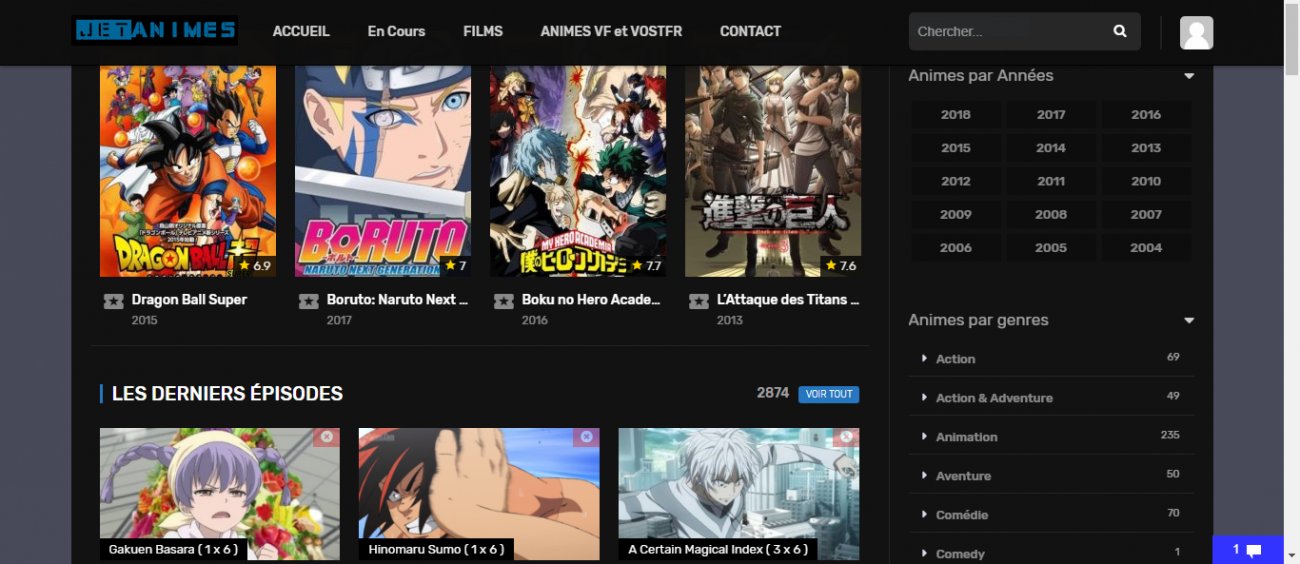Open the Dragon Ball Super title link
The width and height of the screenshot is (1300, 564).
point(189,300)
